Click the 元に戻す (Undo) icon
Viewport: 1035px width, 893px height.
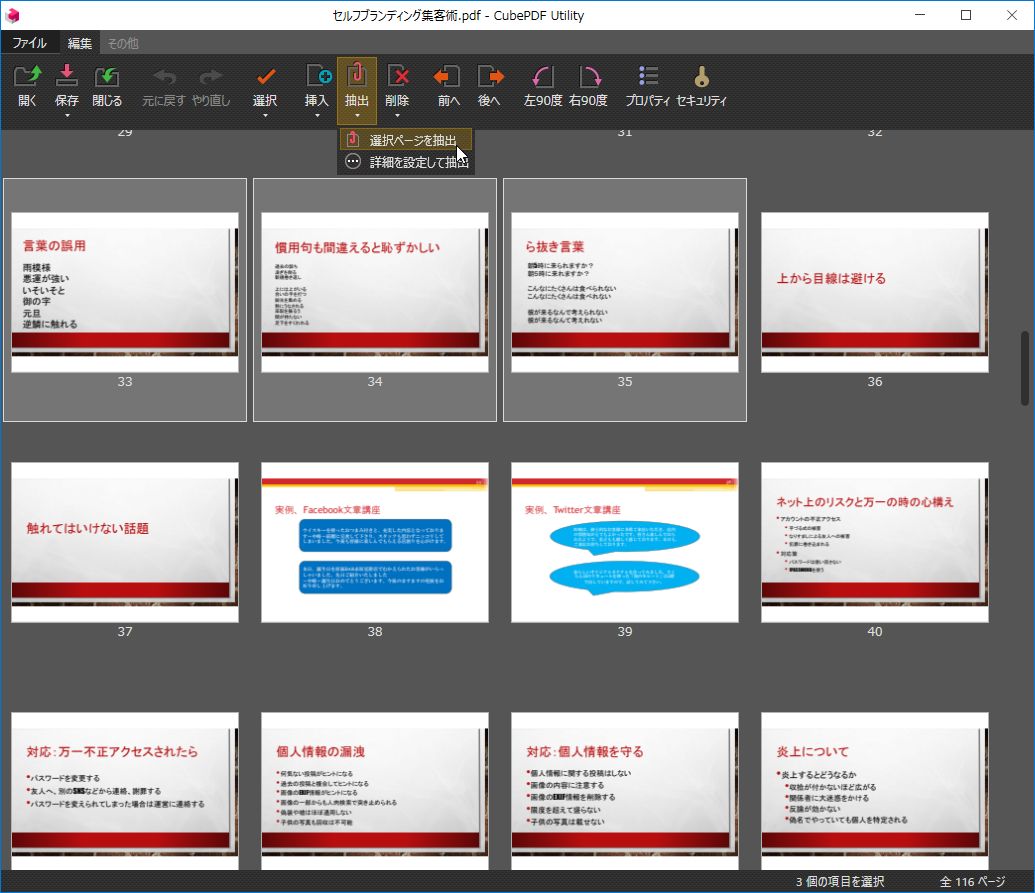[164, 77]
